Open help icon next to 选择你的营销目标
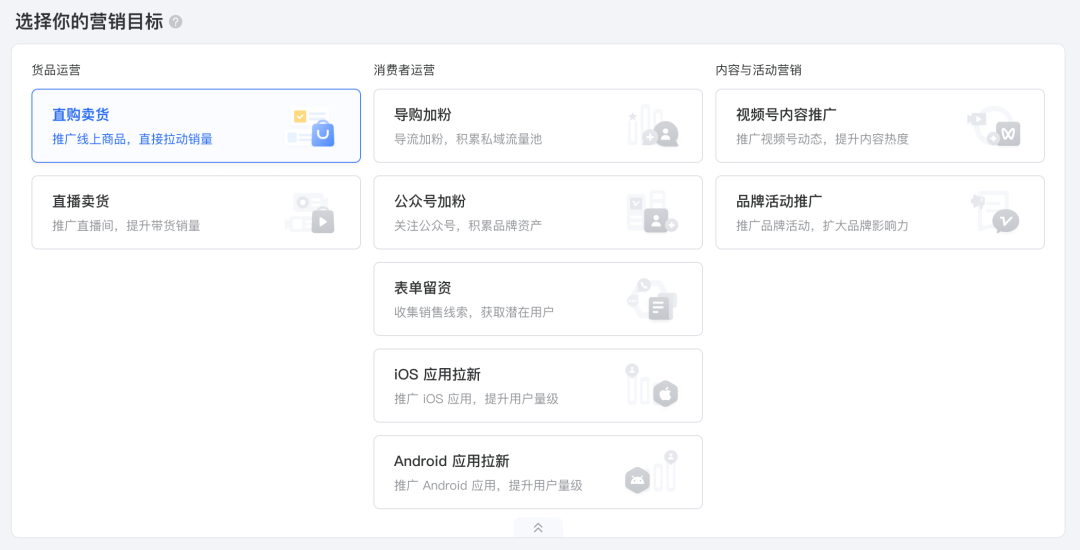Image resolution: width=1080 pixels, height=550 pixels. point(176,22)
